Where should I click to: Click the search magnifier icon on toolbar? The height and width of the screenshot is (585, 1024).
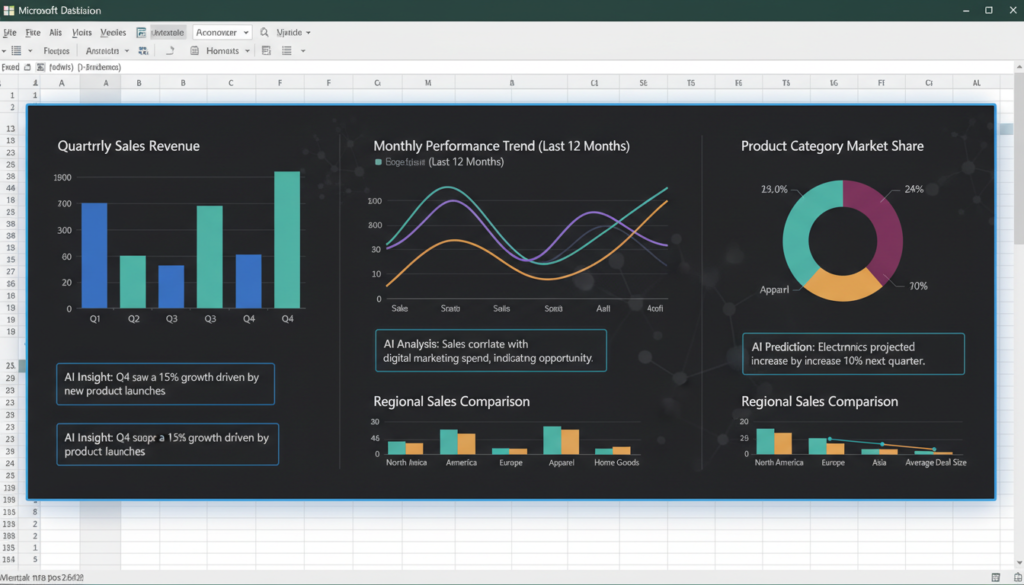pyautogui.click(x=264, y=32)
